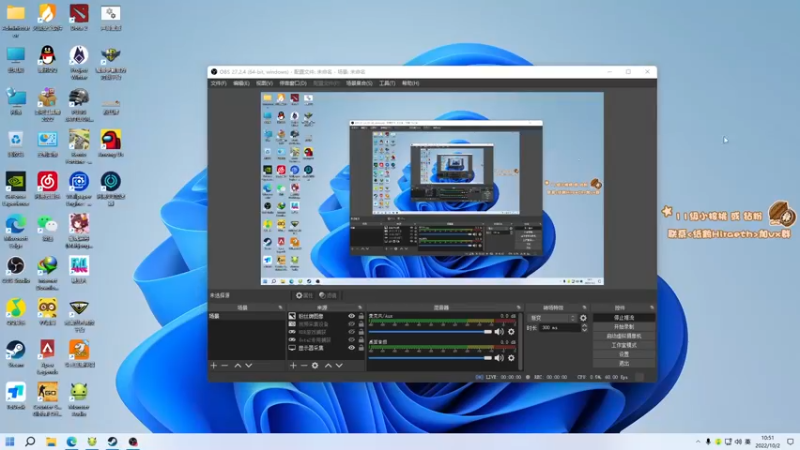The image size is (800, 450).
Task: Open the 帮助(H) menu
Action: pos(411,83)
